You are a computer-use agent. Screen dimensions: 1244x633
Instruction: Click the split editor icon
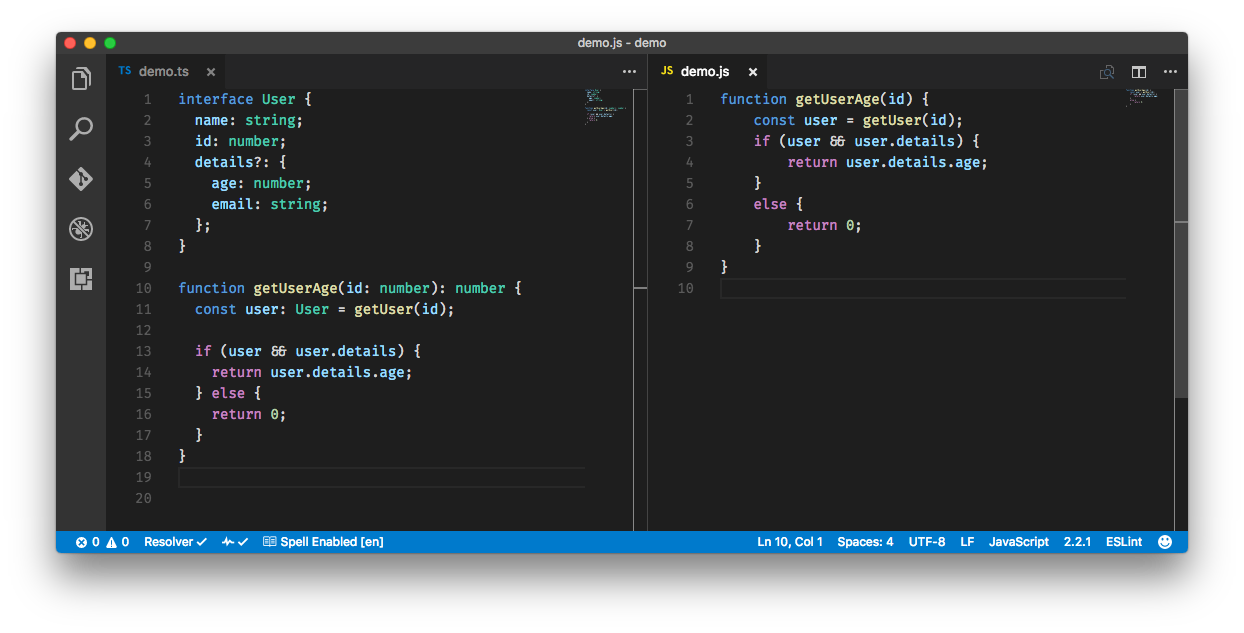coord(1139,72)
